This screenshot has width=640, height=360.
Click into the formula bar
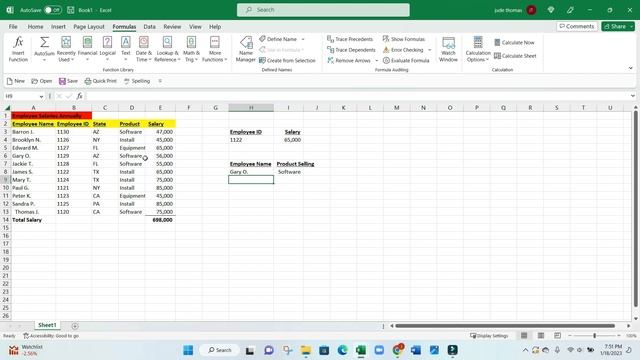coord(357,96)
